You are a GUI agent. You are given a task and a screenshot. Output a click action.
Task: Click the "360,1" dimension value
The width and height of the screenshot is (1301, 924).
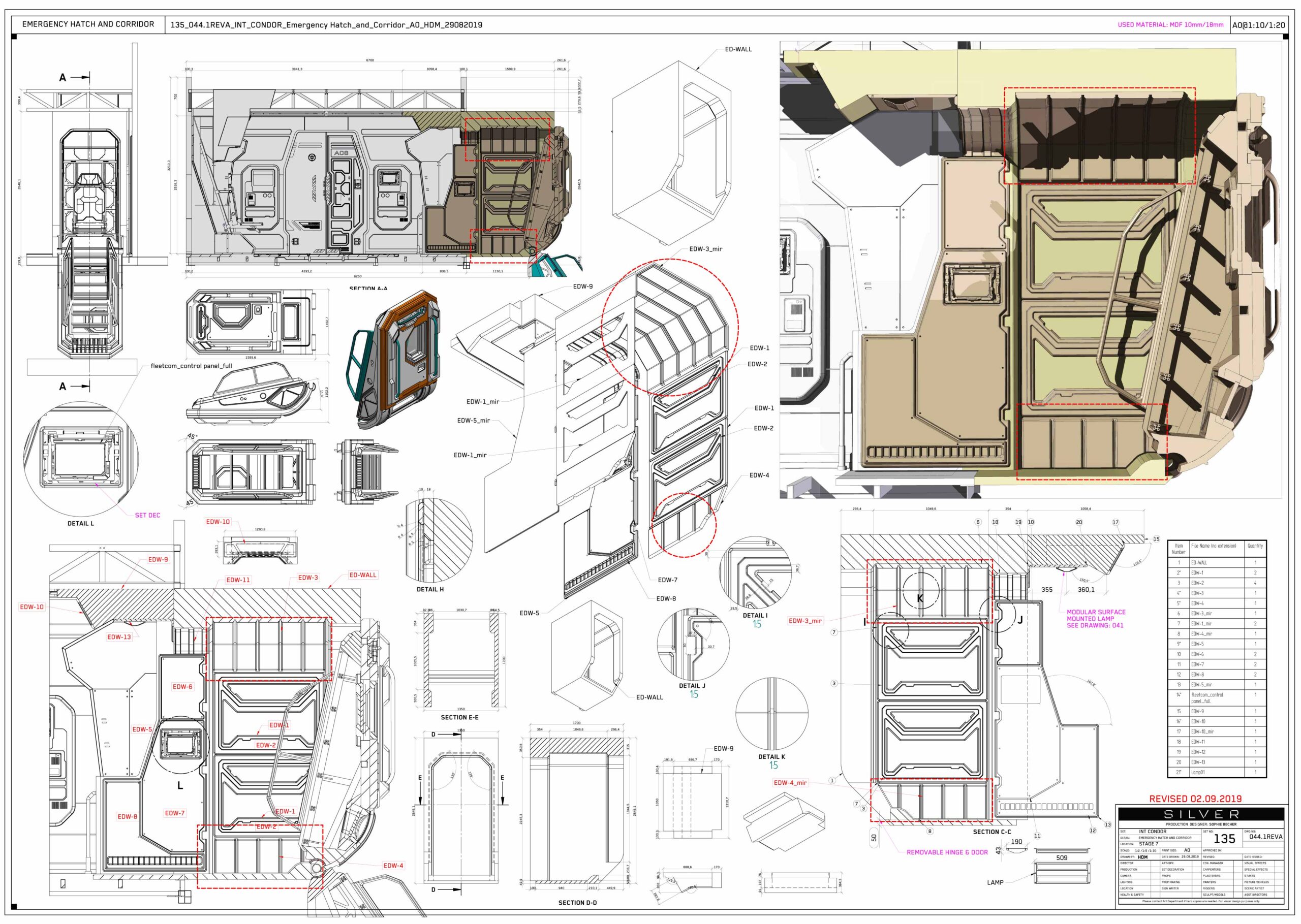(1086, 589)
